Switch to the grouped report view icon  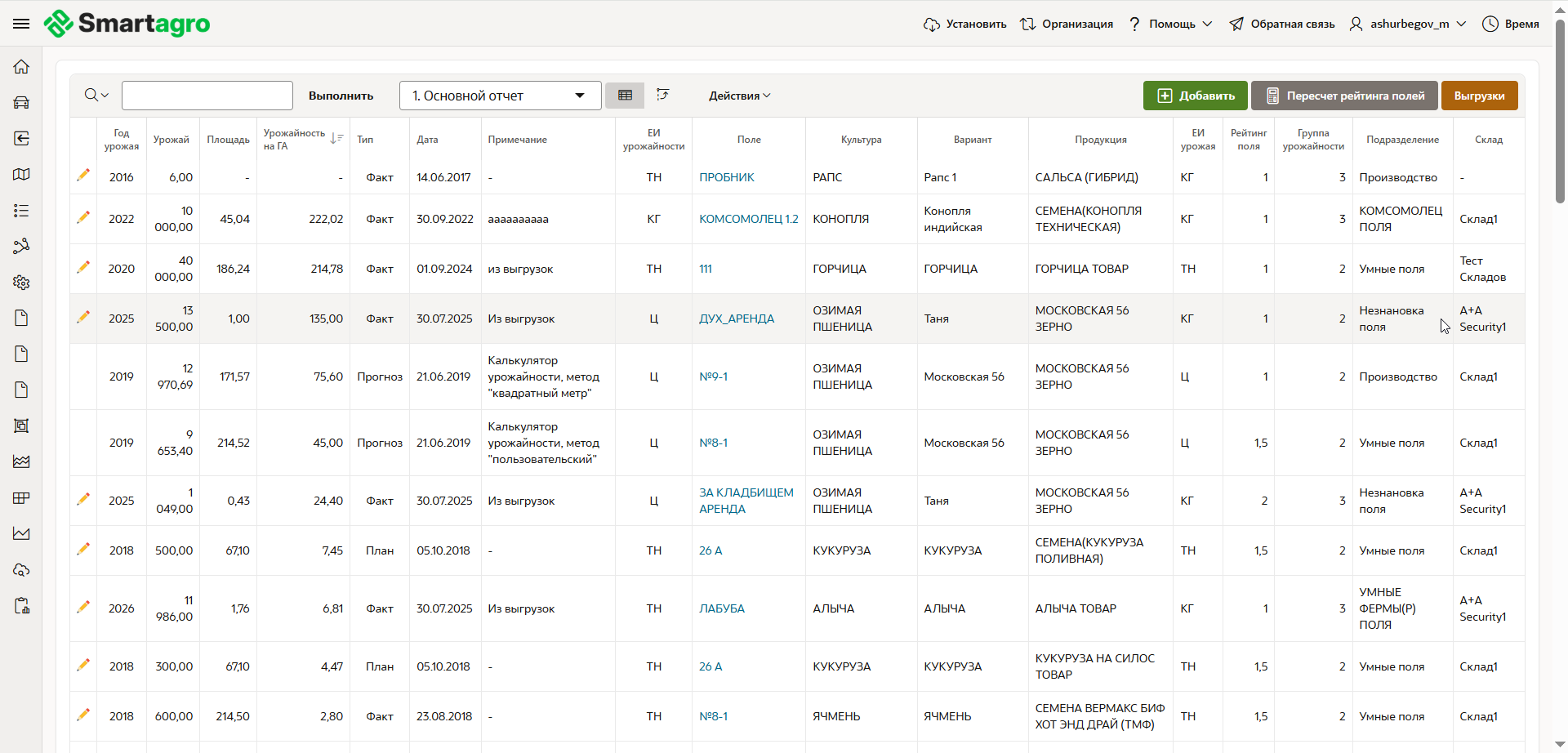[x=663, y=96]
